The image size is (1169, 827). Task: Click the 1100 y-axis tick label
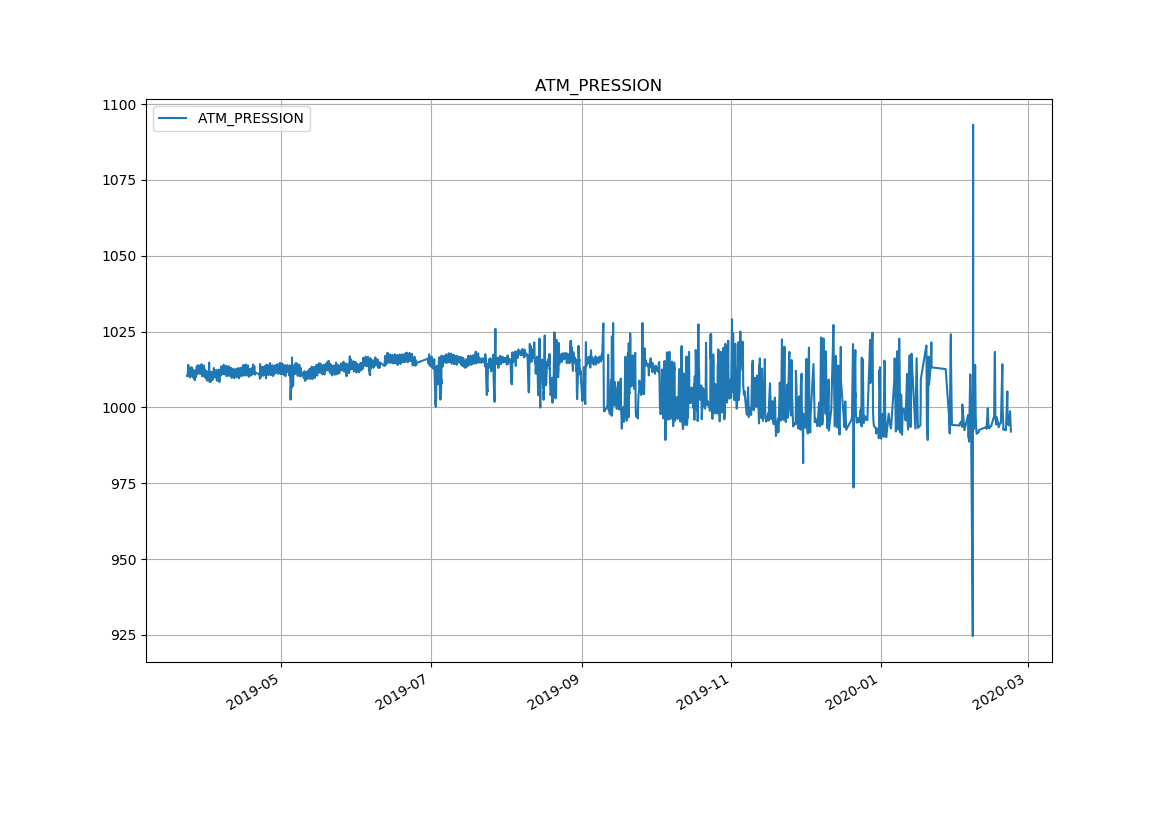[x=119, y=105]
